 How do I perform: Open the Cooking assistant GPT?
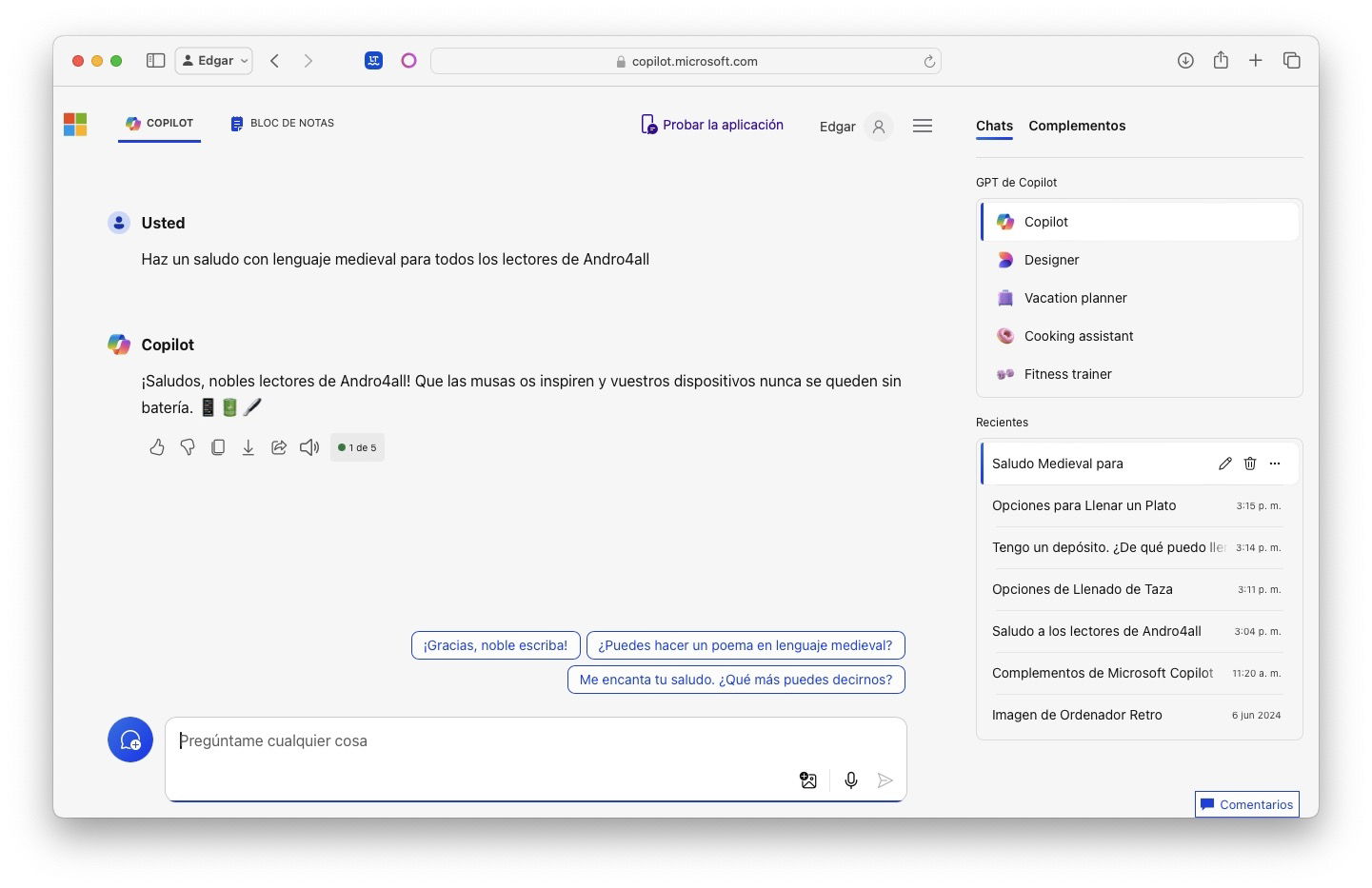[x=1140, y=336]
